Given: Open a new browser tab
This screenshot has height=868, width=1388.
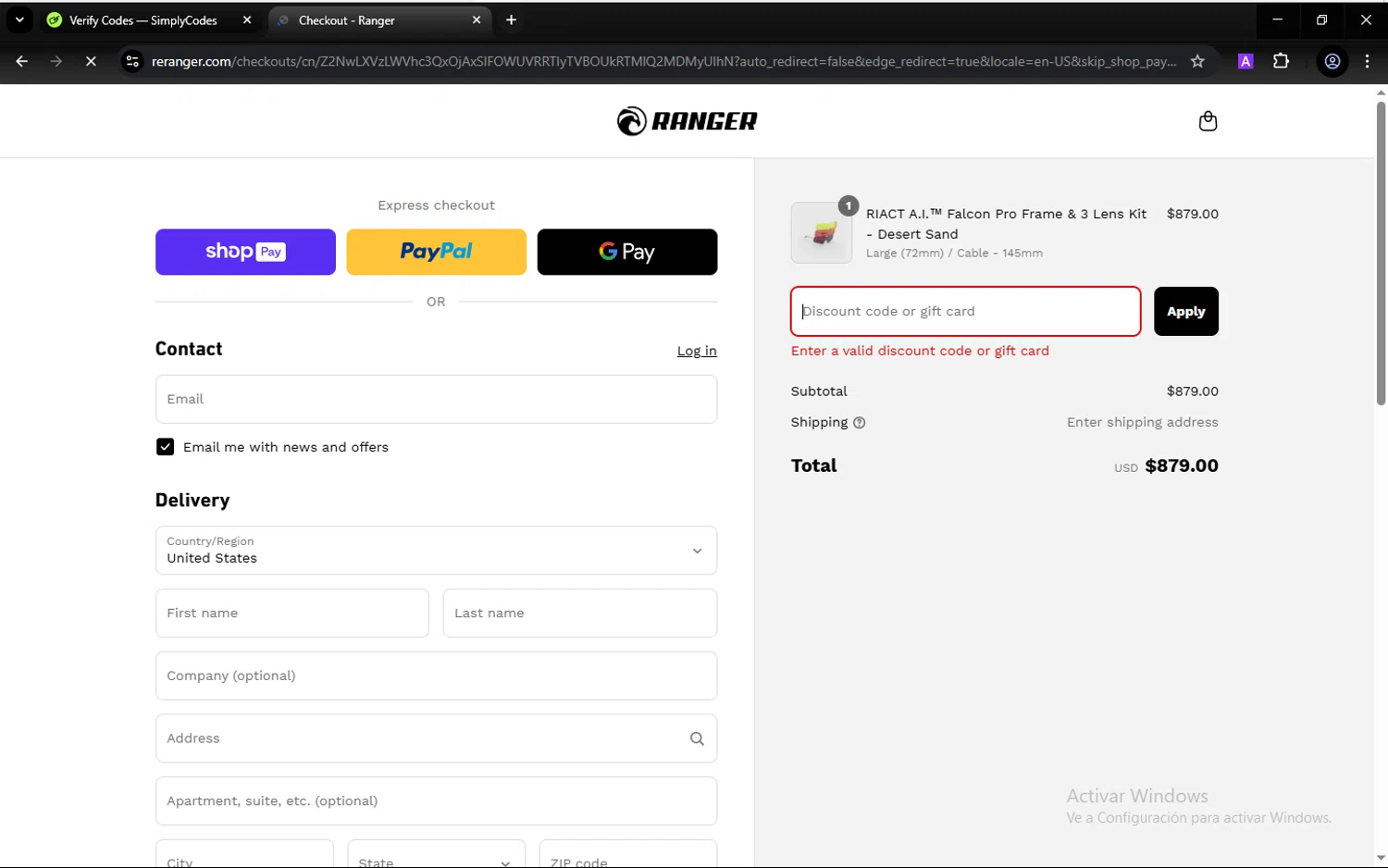Looking at the screenshot, I should tap(511, 20).
